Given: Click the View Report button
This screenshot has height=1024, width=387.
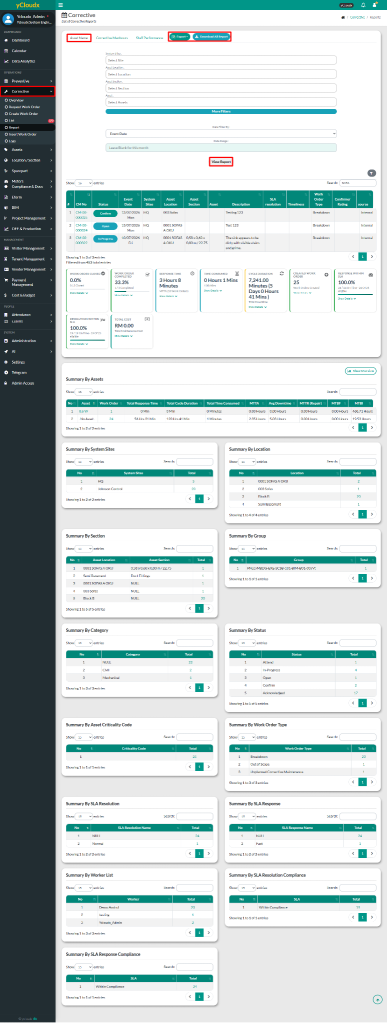Looking at the screenshot, I should coord(221,161).
